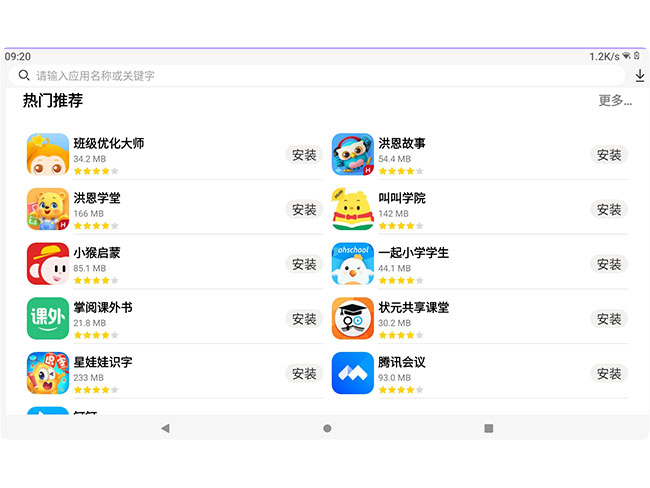
Task: Expand 更多 for hot recommendations
Action: pyautogui.click(x=614, y=101)
